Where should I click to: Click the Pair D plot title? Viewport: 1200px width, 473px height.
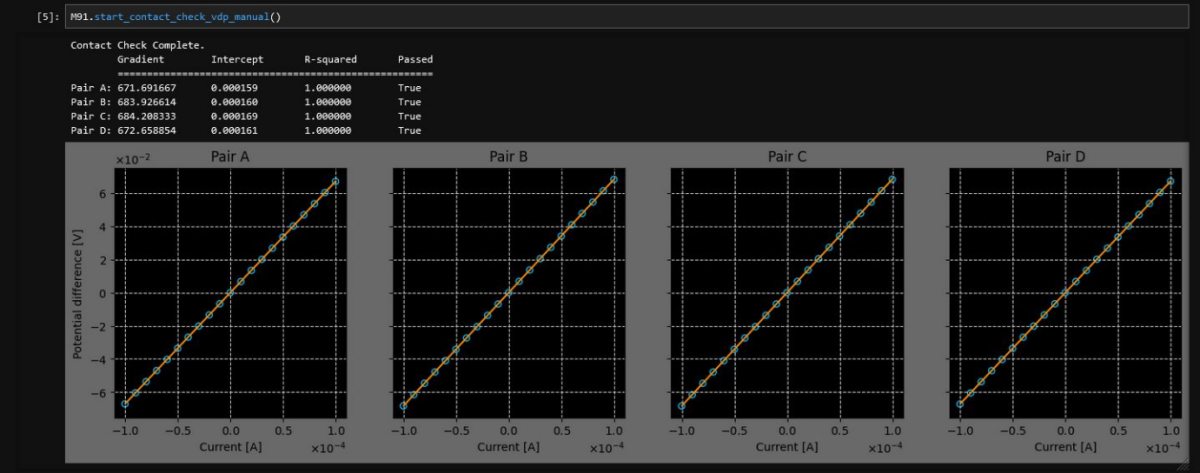coord(1065,156)
